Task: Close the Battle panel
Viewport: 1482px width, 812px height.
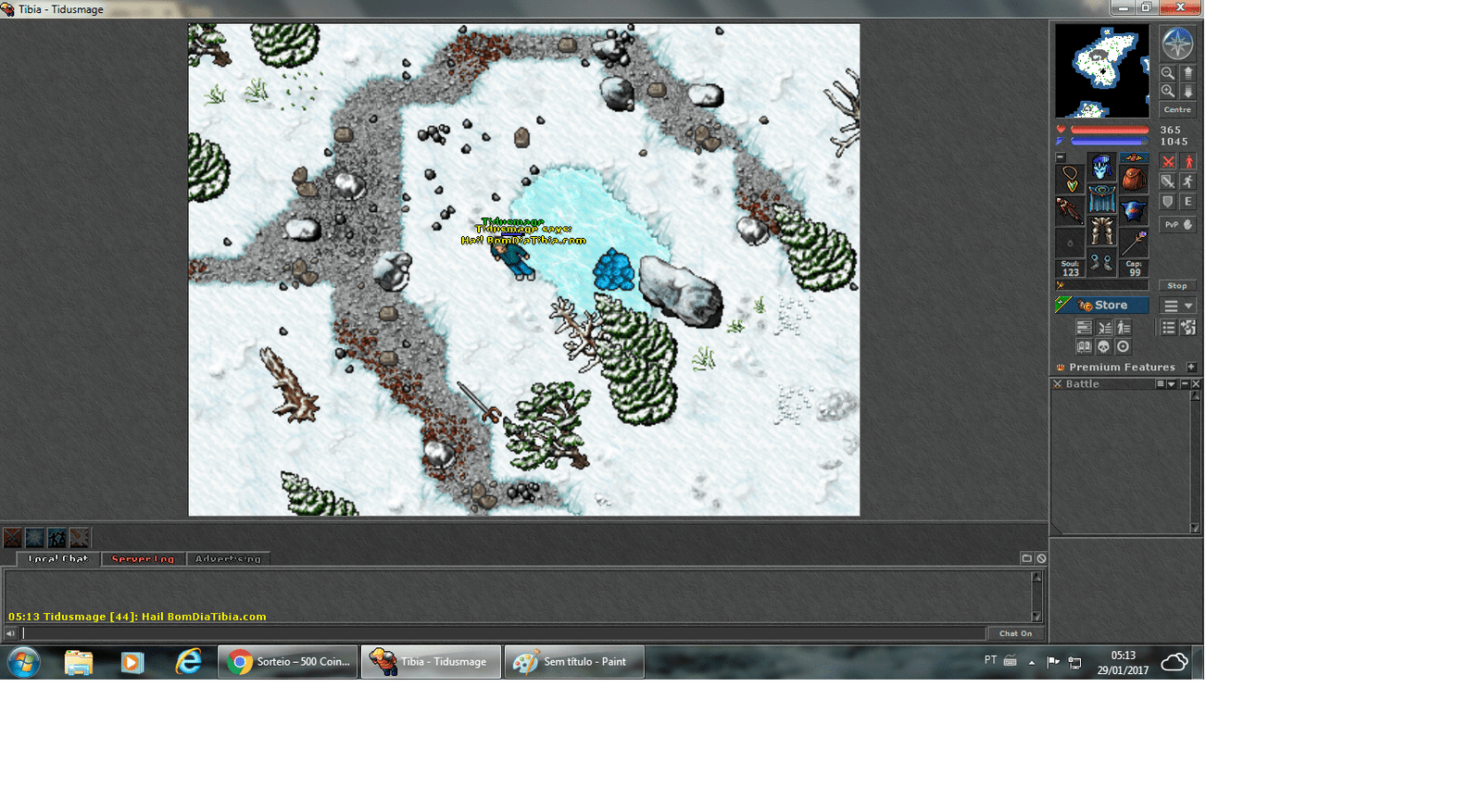Action: [x=1196, y=383]
